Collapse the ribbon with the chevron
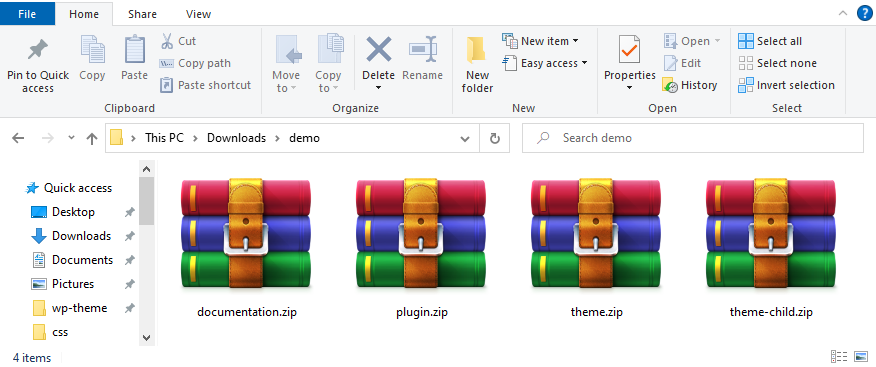The height and width of the screenshot is (367, 876). (842, 13)
